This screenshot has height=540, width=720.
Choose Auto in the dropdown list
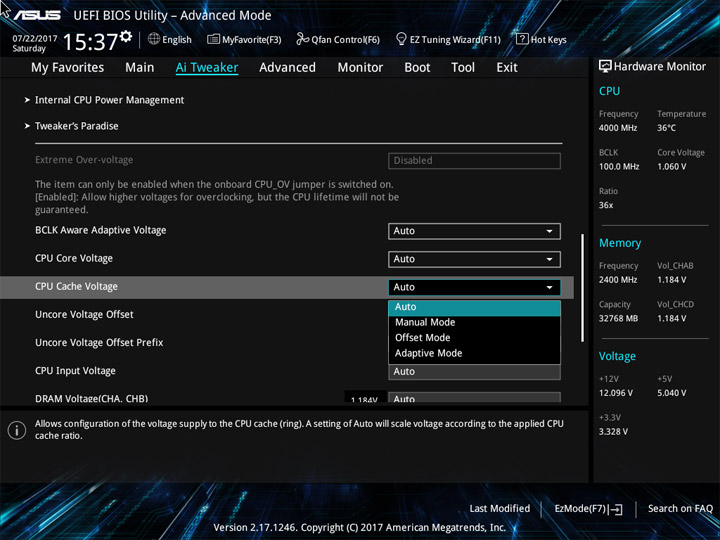tap(474, 307)
